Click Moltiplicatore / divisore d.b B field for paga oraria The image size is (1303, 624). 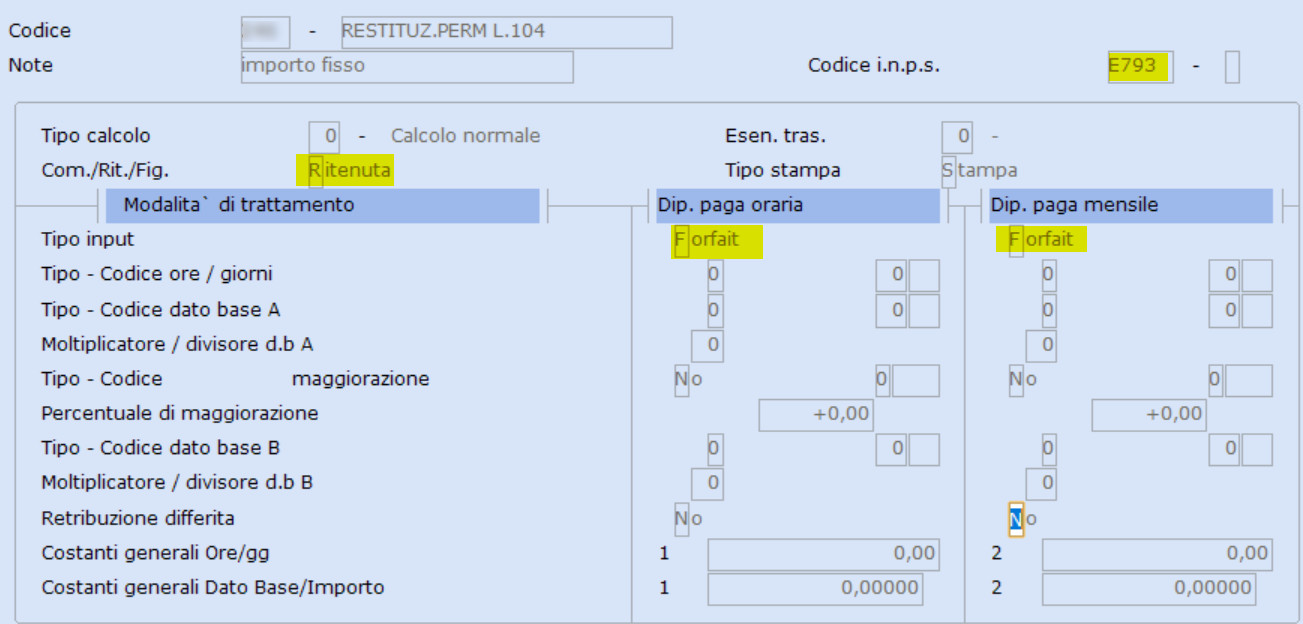click(707, 483)
